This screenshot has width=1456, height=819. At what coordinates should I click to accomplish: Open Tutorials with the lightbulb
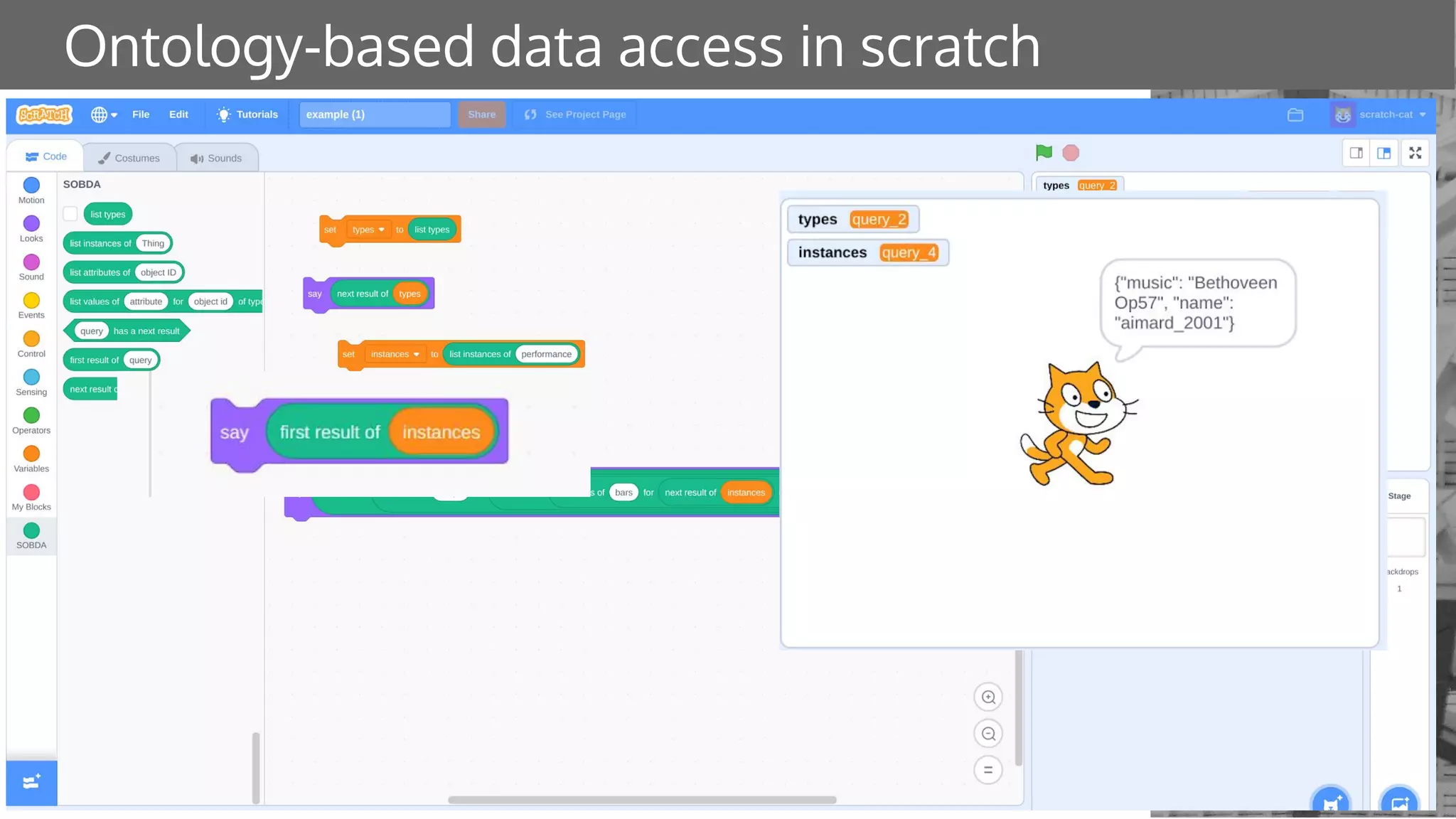247,114
